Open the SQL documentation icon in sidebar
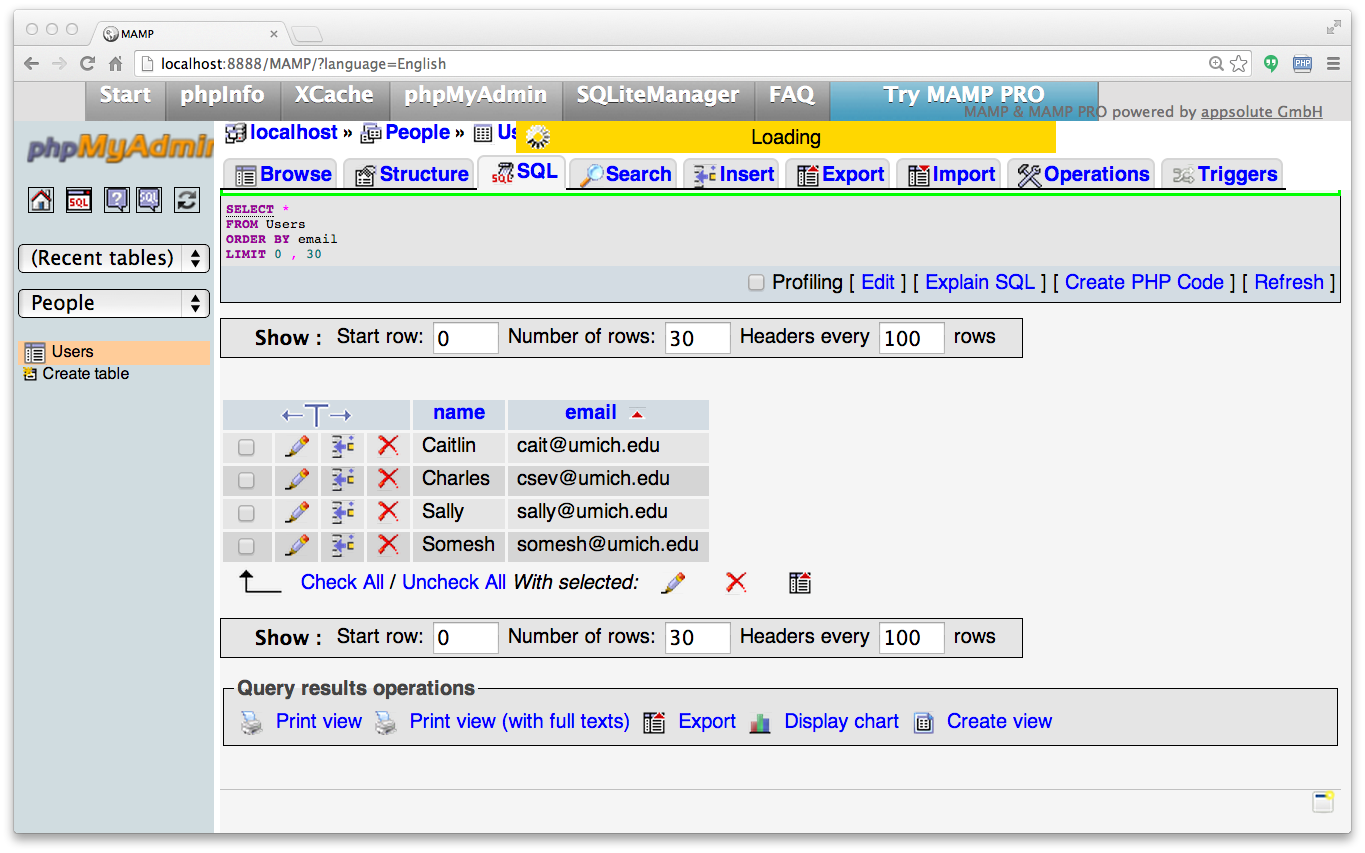This screenshot has height=853, width=1365. click(149, 200)
